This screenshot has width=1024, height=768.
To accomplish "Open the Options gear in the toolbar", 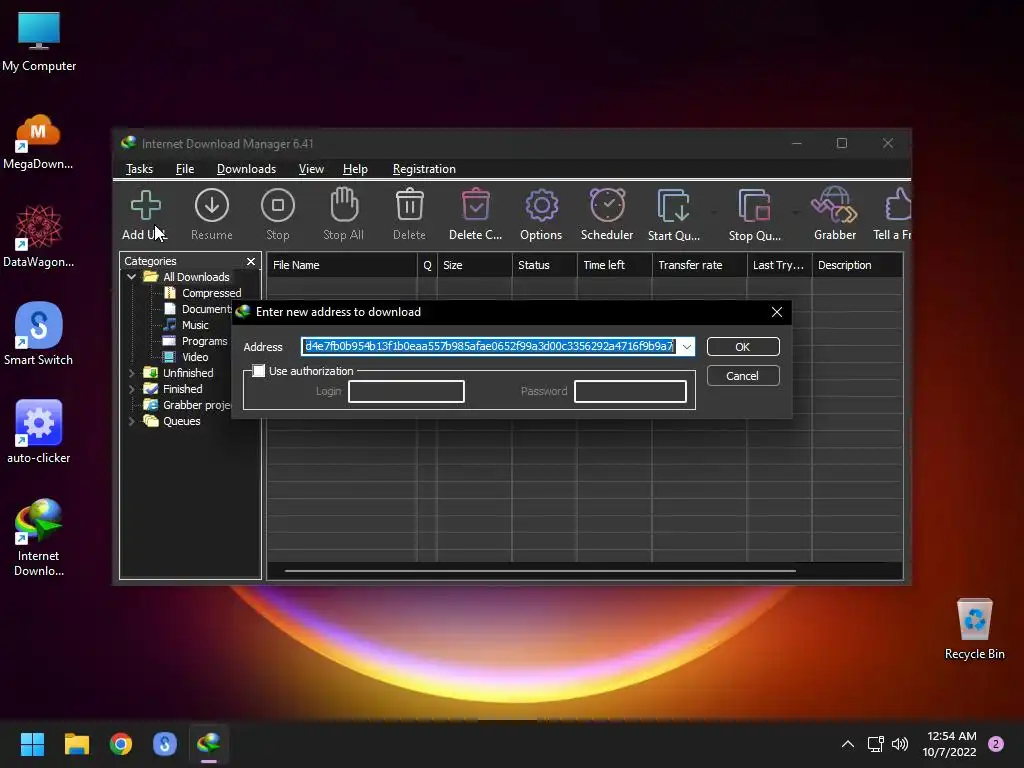I will point(541,206).
